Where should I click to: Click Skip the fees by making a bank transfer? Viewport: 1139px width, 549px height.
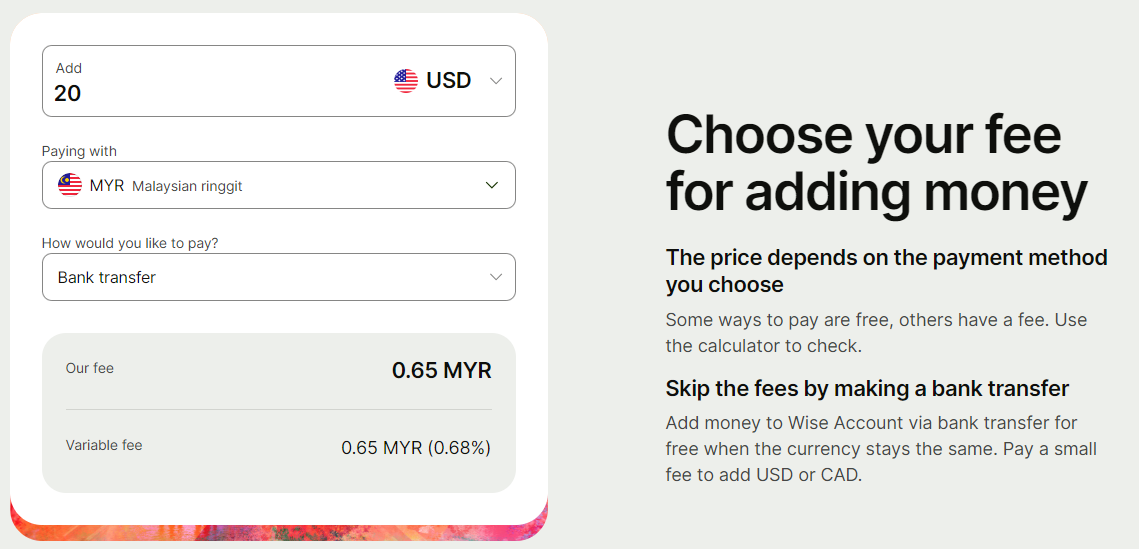(867, 389)
